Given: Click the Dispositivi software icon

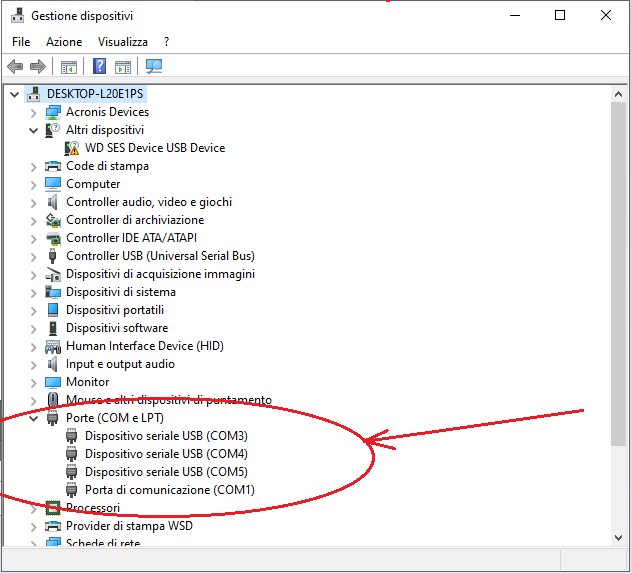Looking at the screenshot, I should (53, 328).
